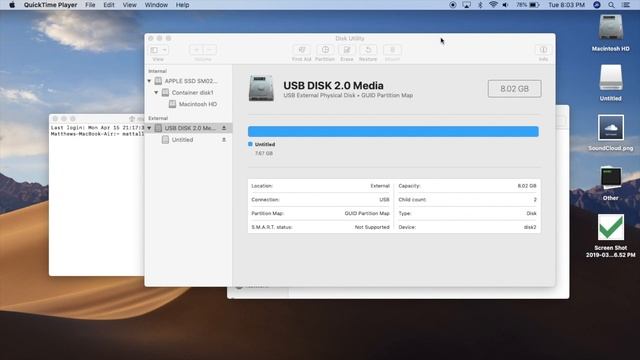640x360 pixels.
Task: Open Spotlight search magnifier
Action: coord(611,5)
